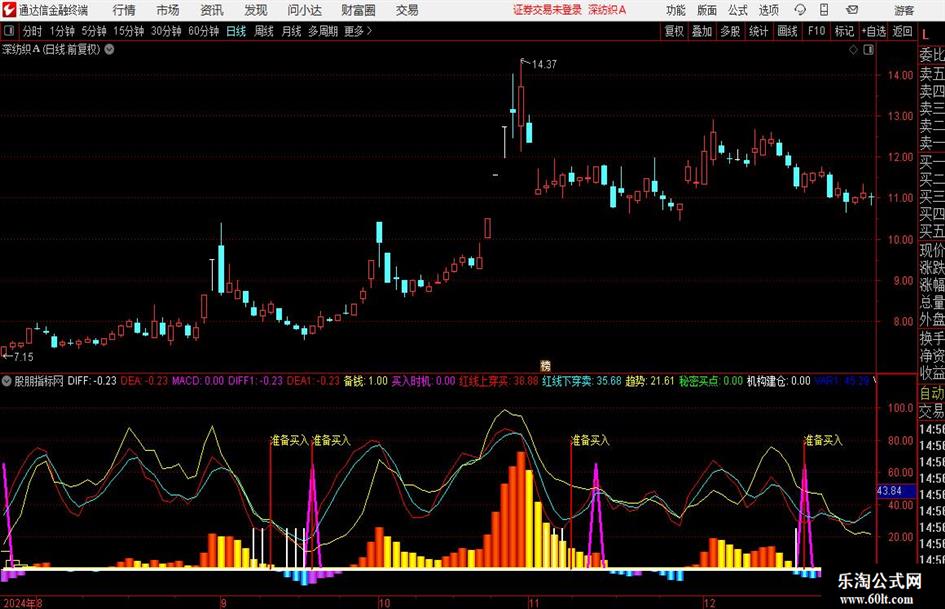Image resolution: width=945 pixels, height=609 pixels.
Task: Open the 发现 menu
Action: click(256, 10)
